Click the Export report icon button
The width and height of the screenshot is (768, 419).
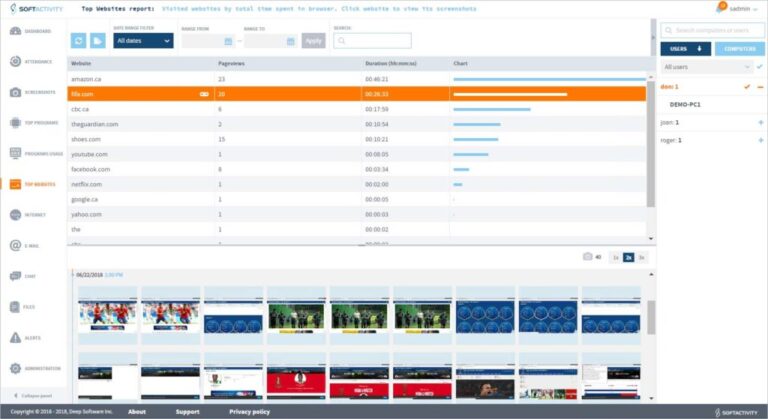tap(97, 41)
